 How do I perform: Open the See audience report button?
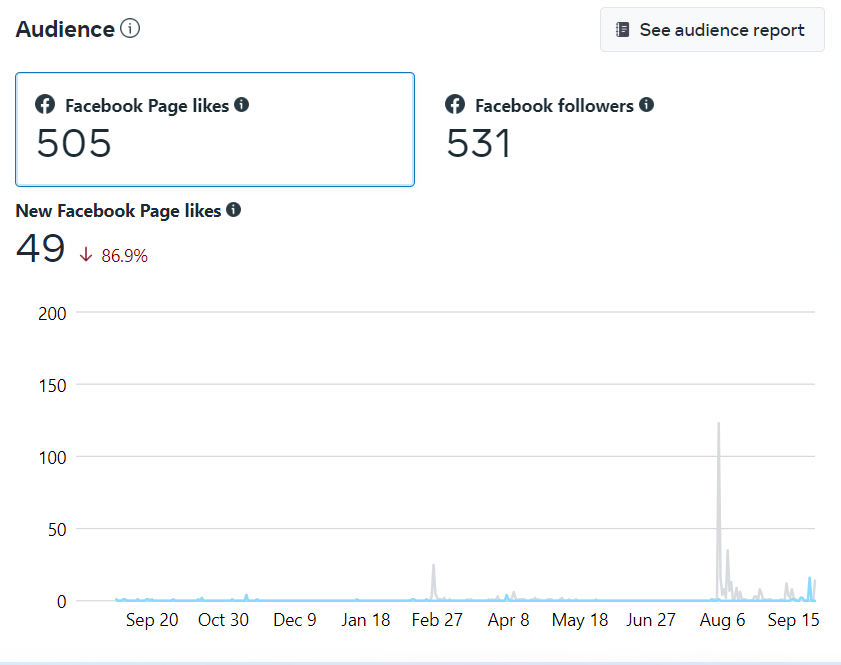click(x=712, y=30)
